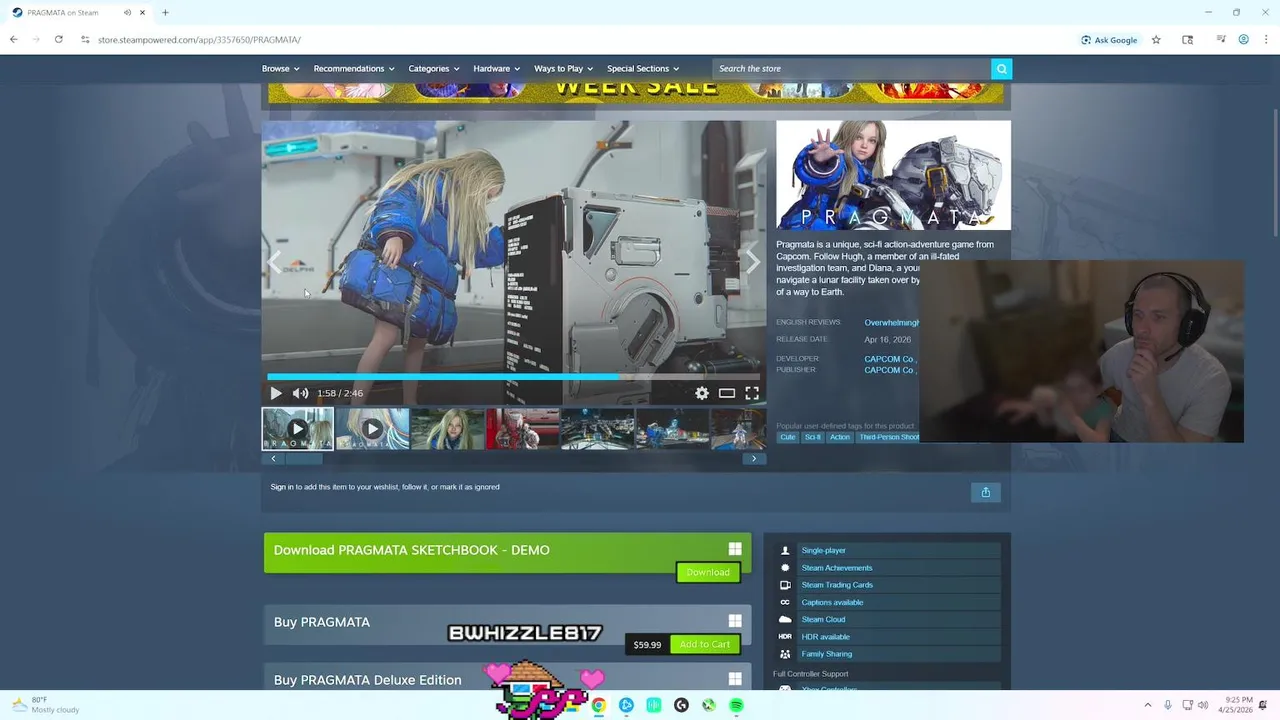Open Spotify from taskbar
The height and width of the screenshot is (720, 1280).
pos(736,705)
